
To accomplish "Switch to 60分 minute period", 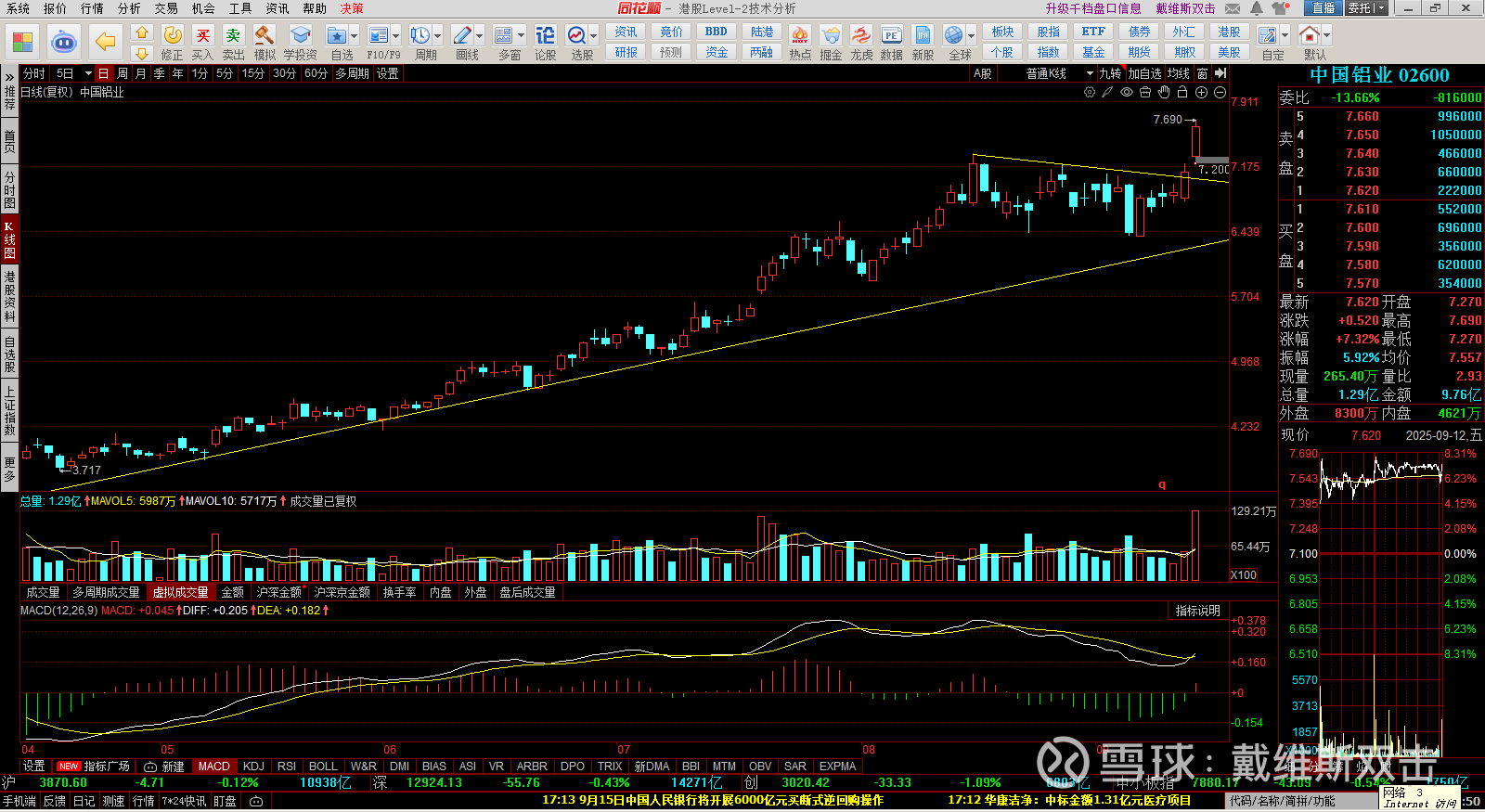I will click(x=316, y=73).
